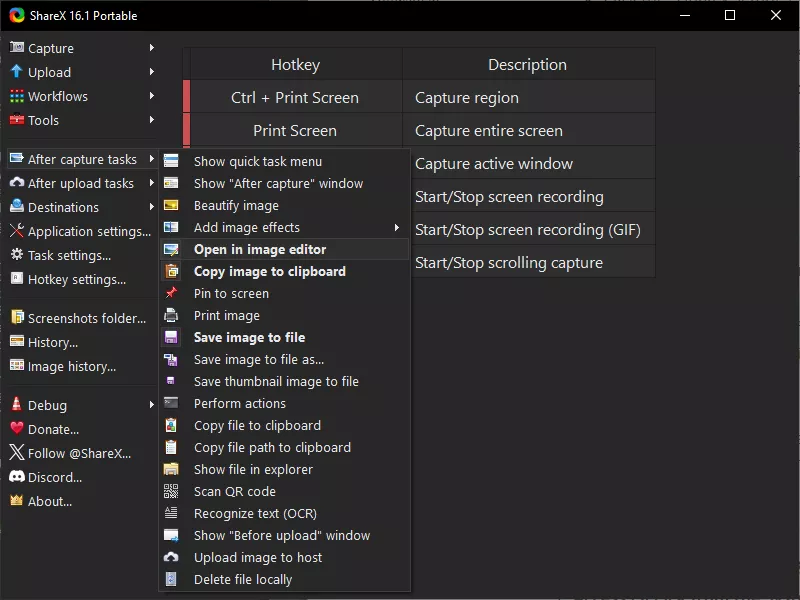Select Copy file to clipboard entry
Viewport: 800px width, 600px height.
[285, 425]
